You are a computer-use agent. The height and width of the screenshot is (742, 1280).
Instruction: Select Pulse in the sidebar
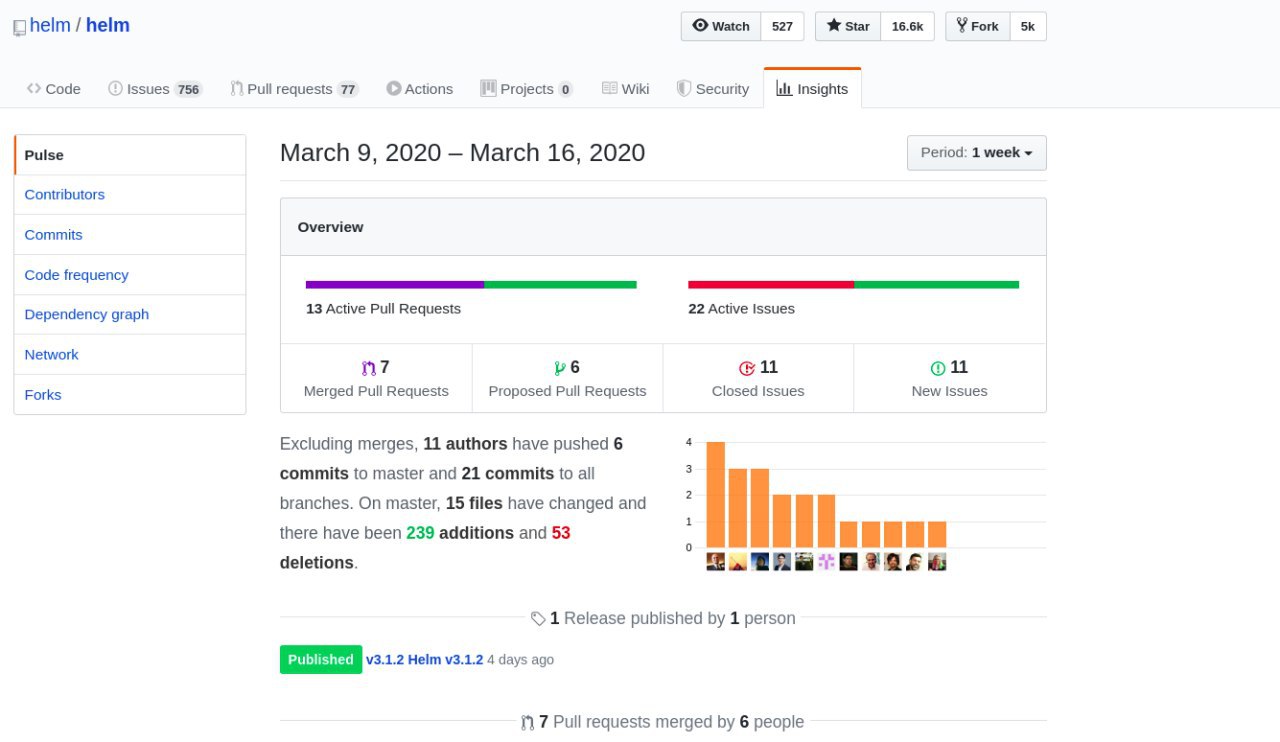tap(130, 155)
